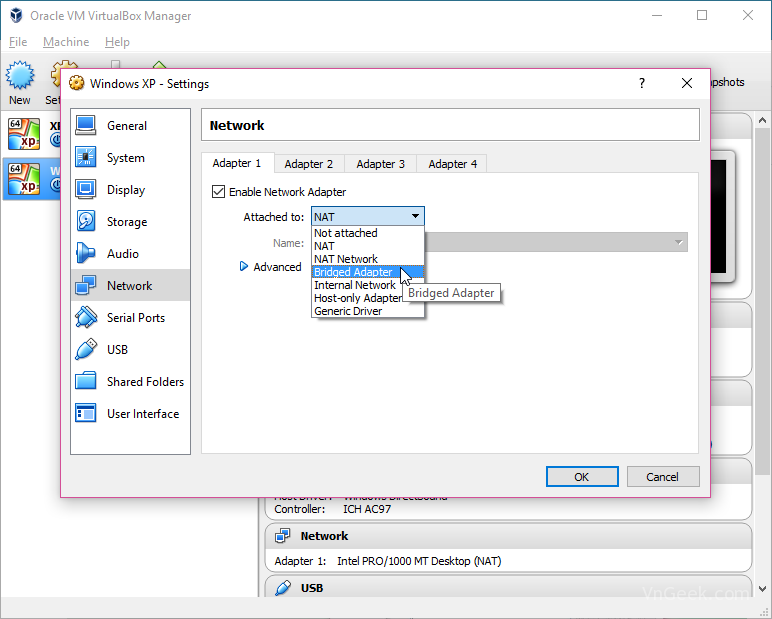Image resolution: width=772 pixels, height=619 pixels.
Task: Open System settings category
Action: coord(130,158)
